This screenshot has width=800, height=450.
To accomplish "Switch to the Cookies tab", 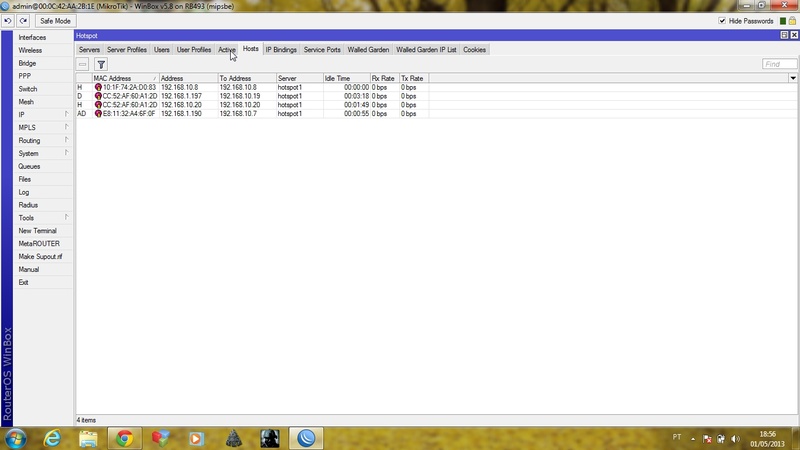I will coord(474,49).
